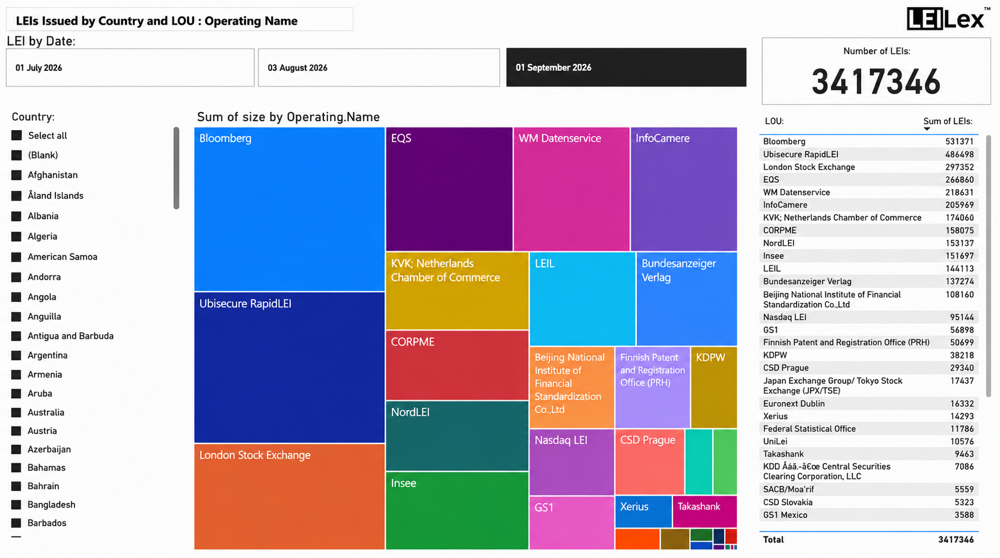Select the CSD Prague treemap tile
Screen dimensions: 1000x558
click(x=650, y=462)
